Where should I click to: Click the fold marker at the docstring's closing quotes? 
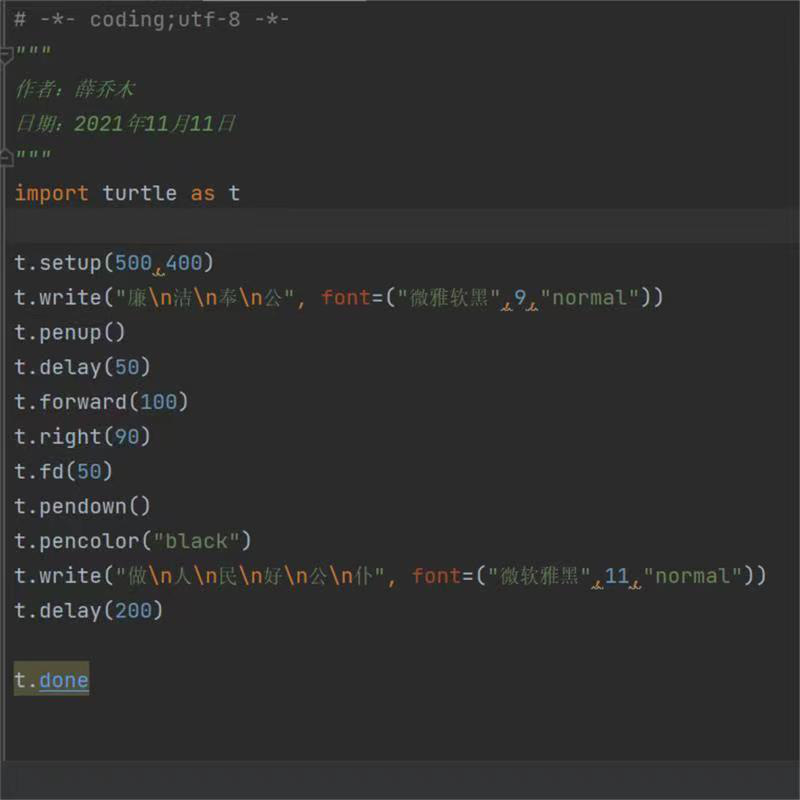tap(6, 157)
